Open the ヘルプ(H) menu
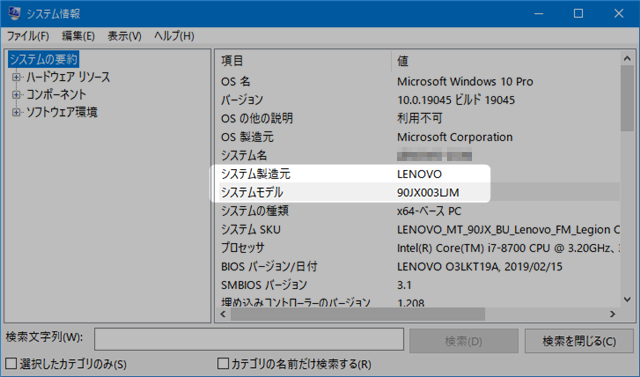The image size is (640, 377). tap(174, 36)
